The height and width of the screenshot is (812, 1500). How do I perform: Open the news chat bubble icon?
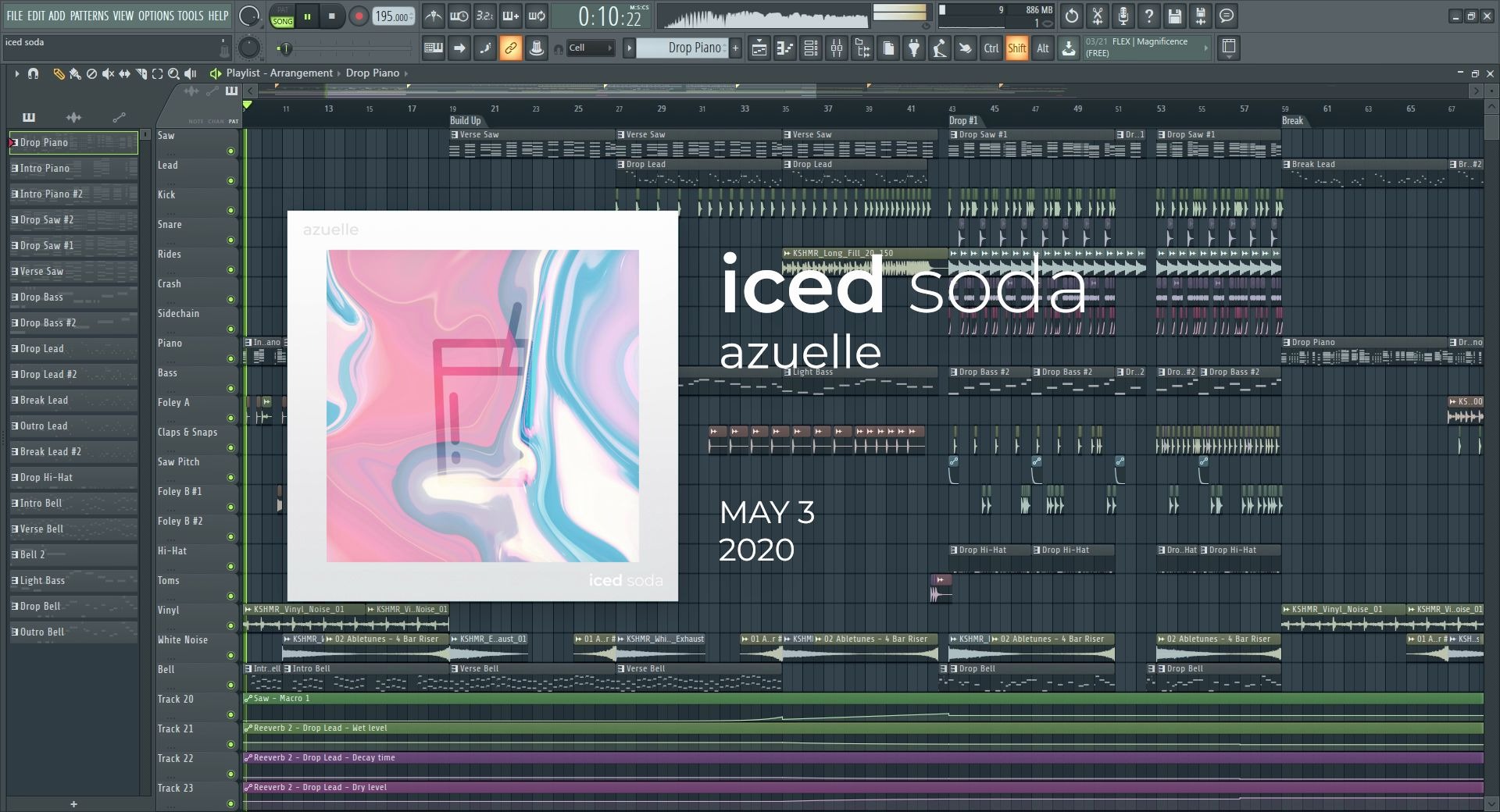pos(1227,16)
